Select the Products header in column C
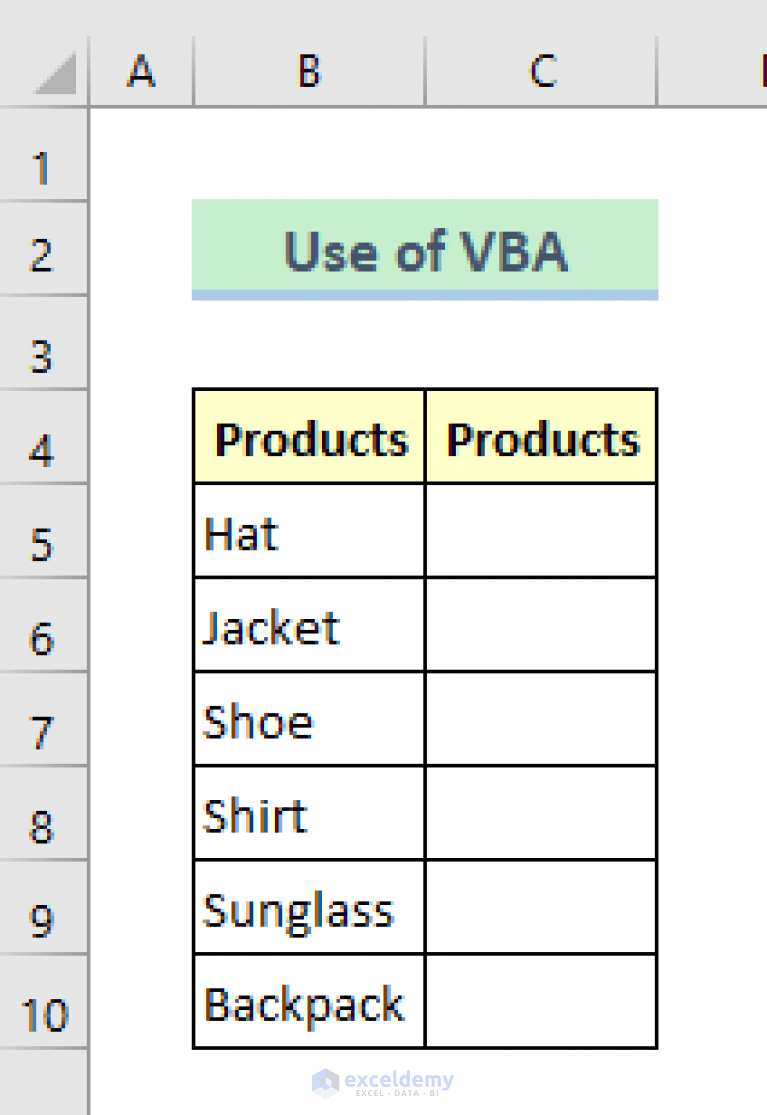The image size is (767, 1115). click(x=540, y=437)
